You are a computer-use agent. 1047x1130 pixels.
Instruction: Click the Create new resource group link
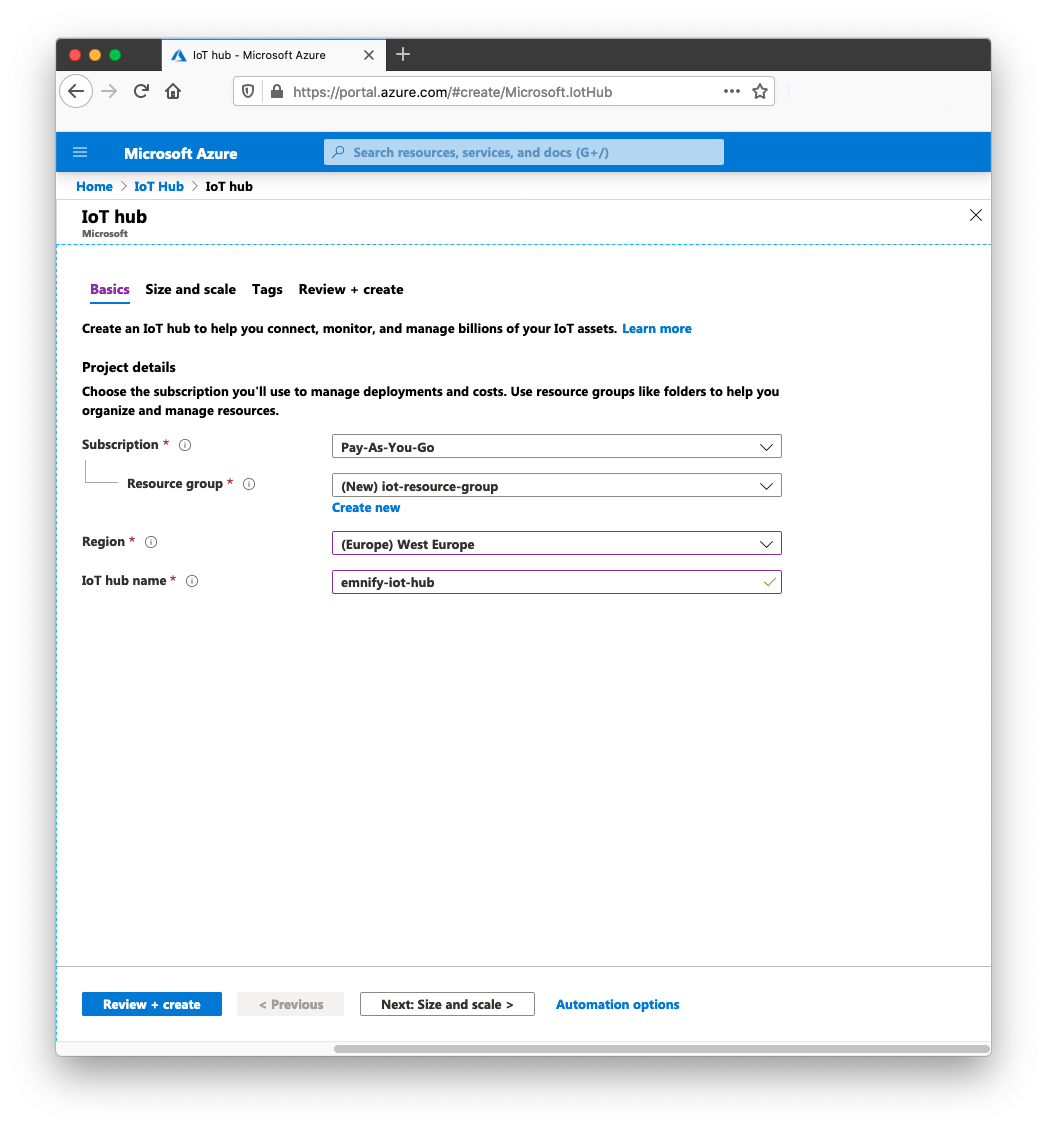(x=366, y=507)
